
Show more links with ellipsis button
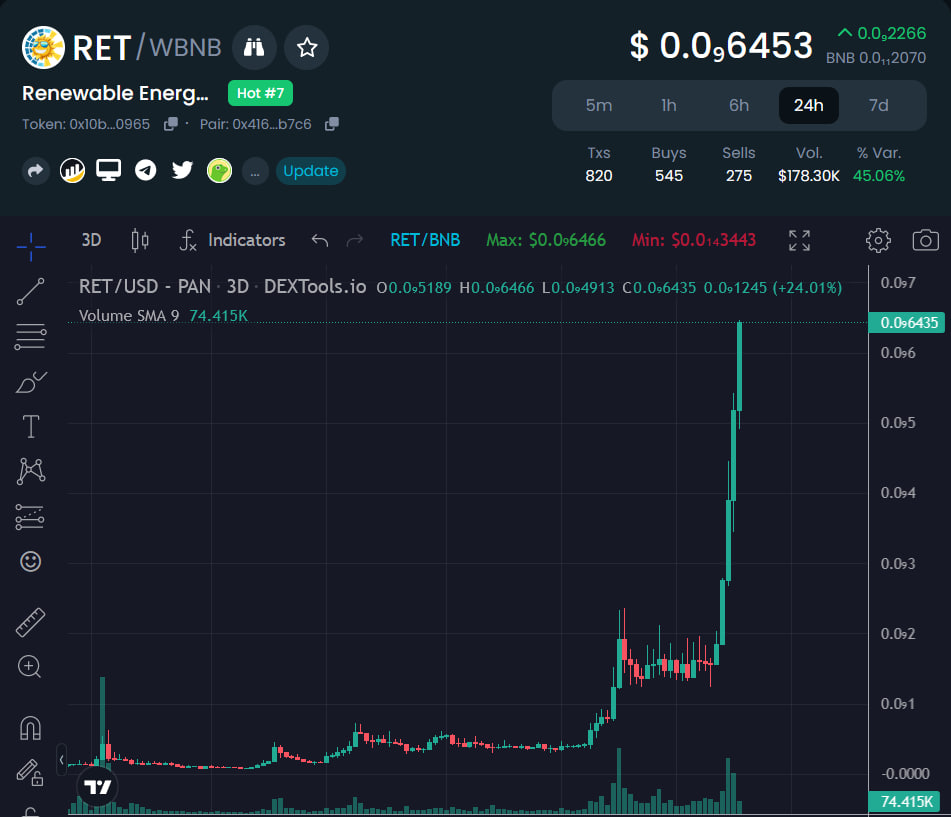click(x=255, y=172)
